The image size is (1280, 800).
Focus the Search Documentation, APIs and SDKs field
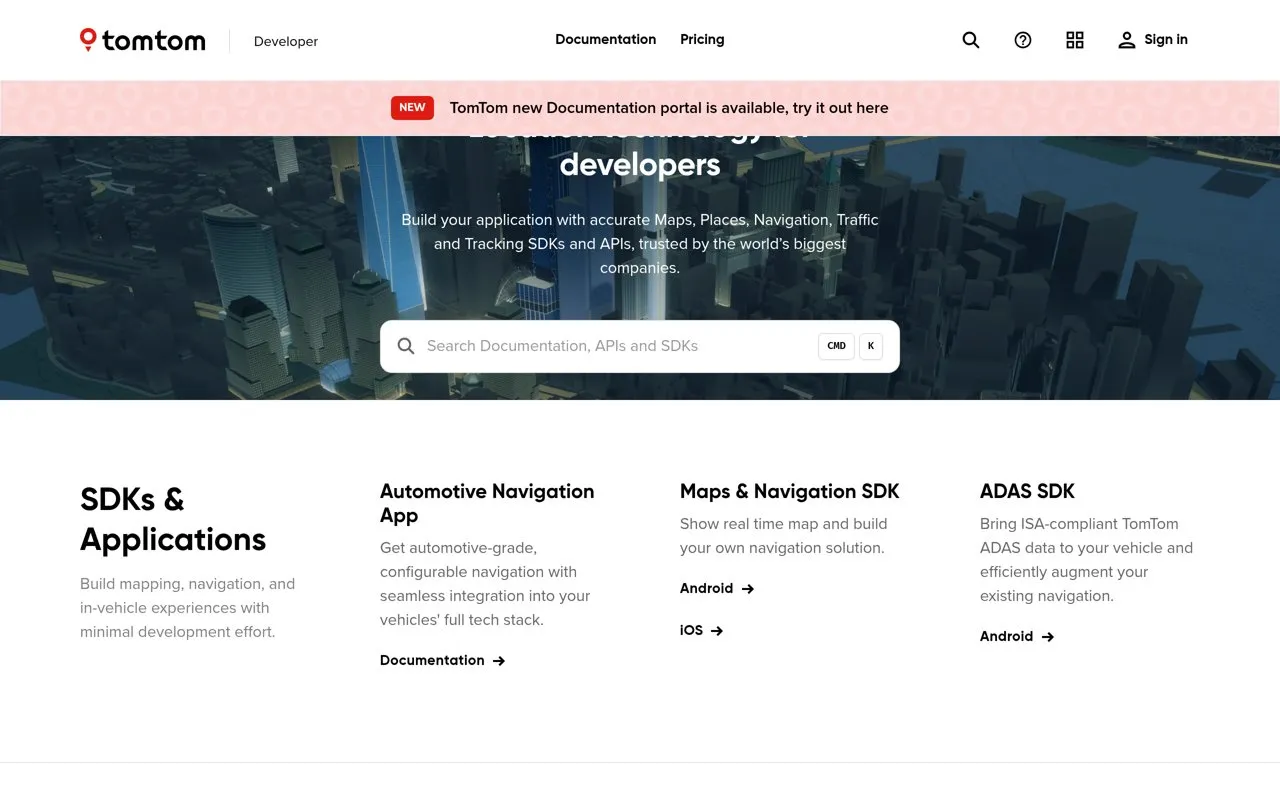640,346
